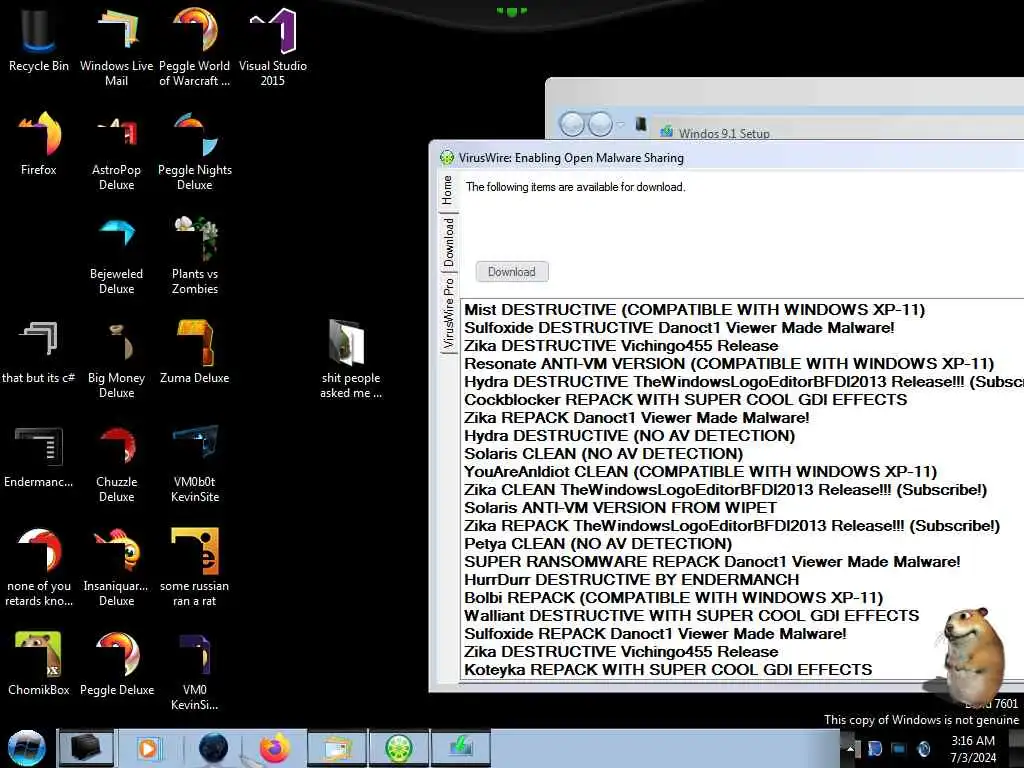Select 'Hydra DESTRUCTIVE TheWindowsLogoEditorBFDI2013' entry
Screen dimensions: 1024x768
743,381
